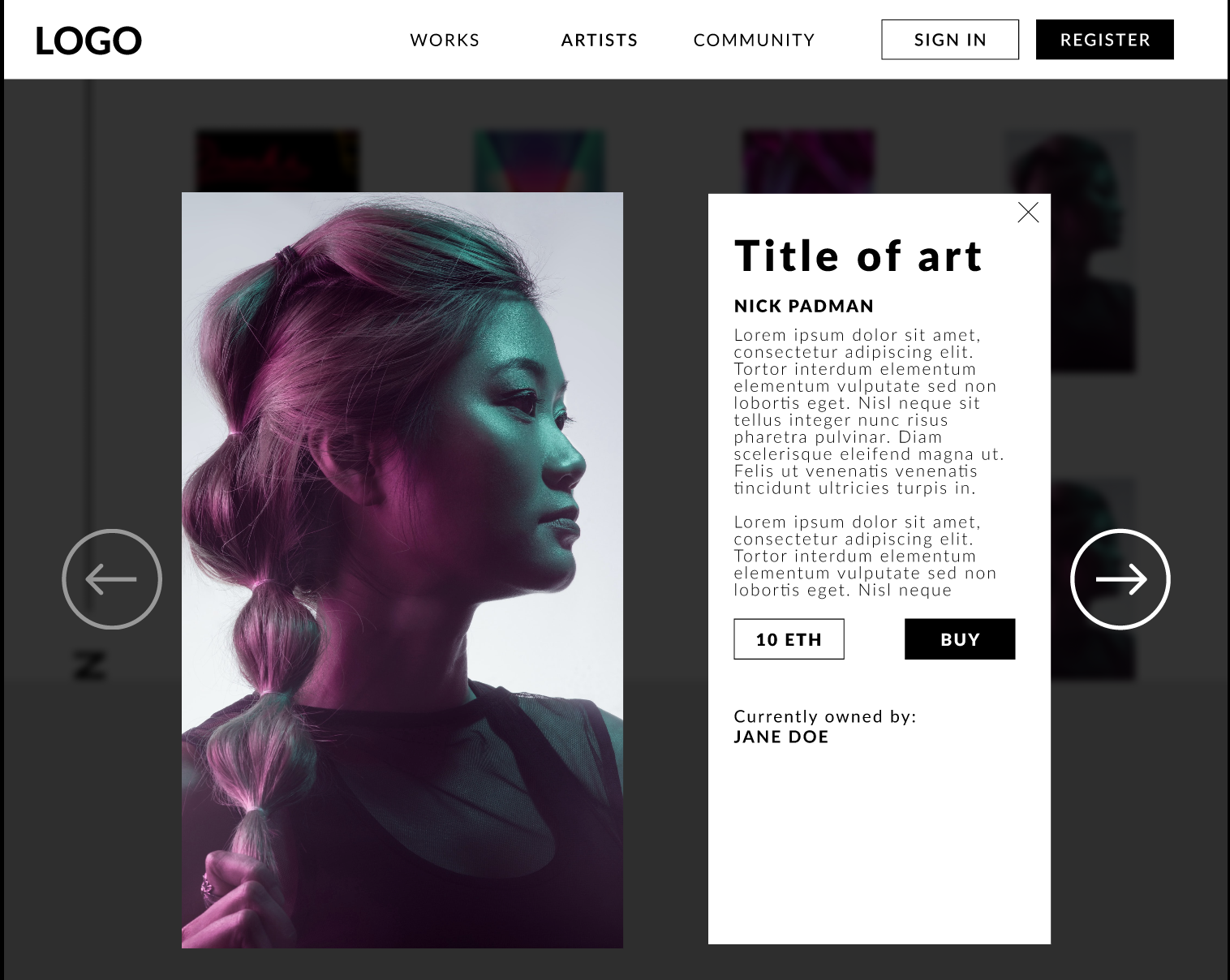Click the previous artwork left arrow
The image size is (1230, 980).
pyautogui.click(x=112, y=579)
